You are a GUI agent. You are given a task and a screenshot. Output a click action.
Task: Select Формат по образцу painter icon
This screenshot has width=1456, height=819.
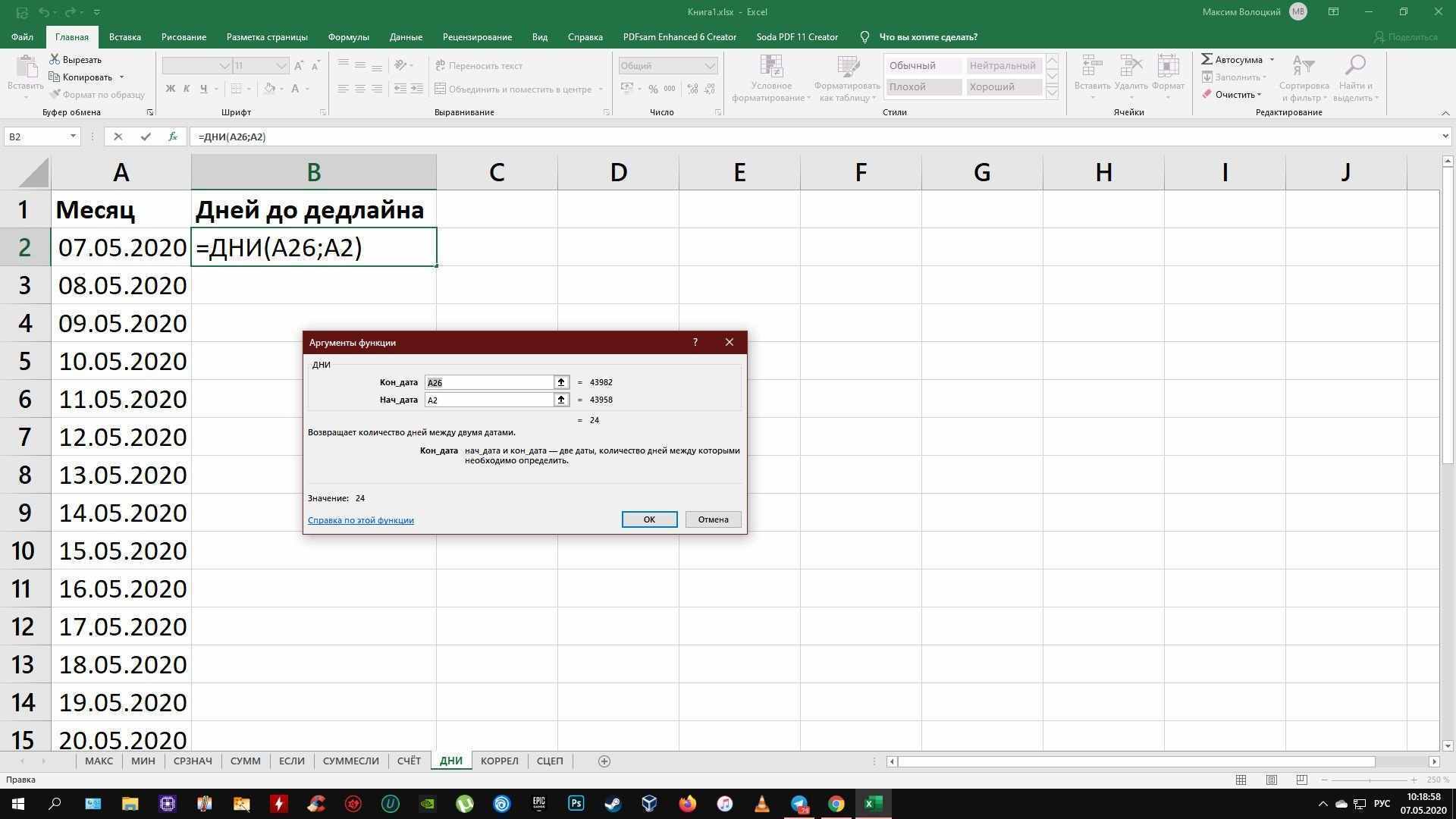click(54, 94)
